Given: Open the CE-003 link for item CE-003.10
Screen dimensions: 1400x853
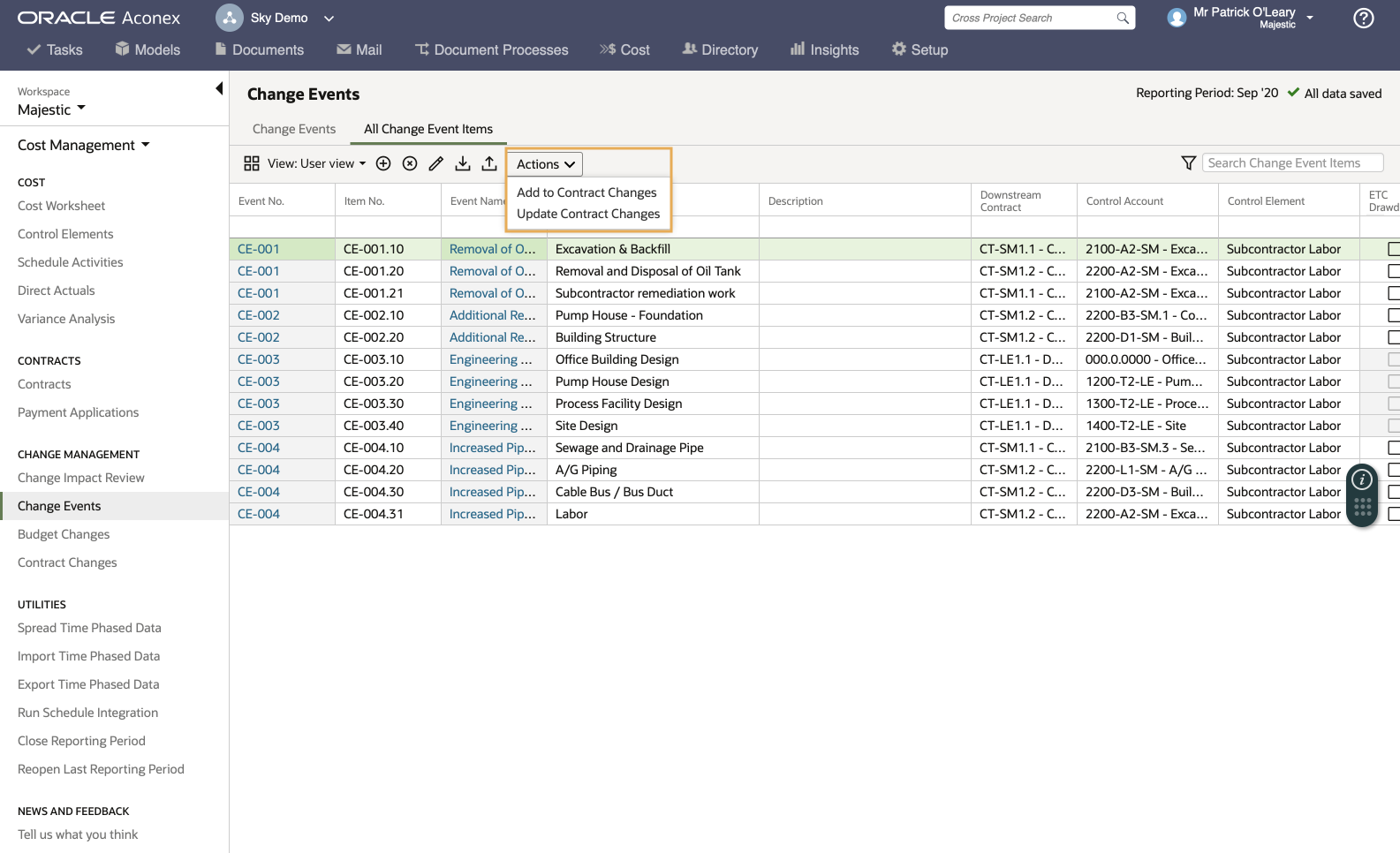Looking at the screenshot, I should click(x=258, y=359).
